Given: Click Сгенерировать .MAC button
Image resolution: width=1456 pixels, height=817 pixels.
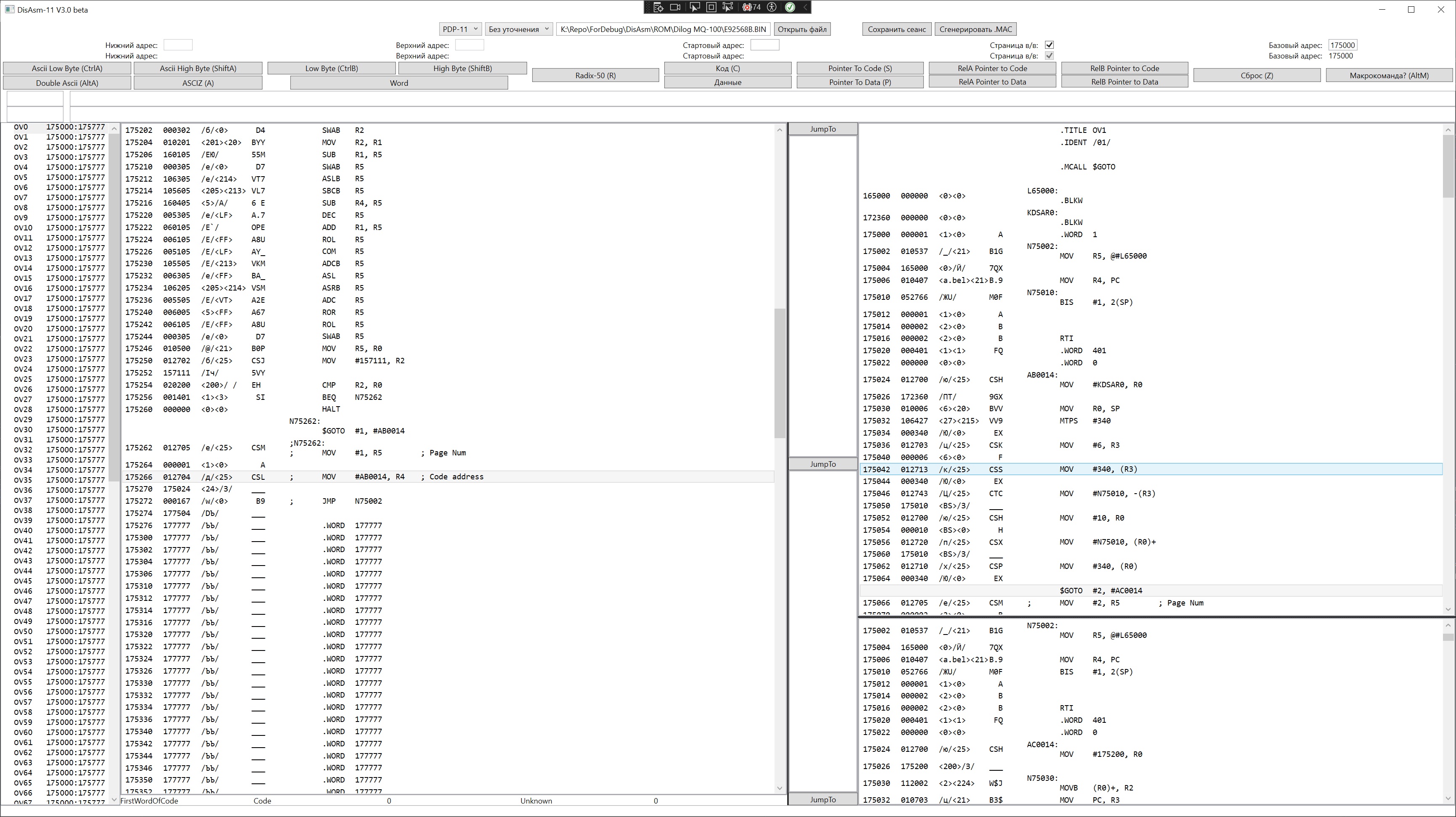Looking at the screenshot, I should tap(976, 29).
